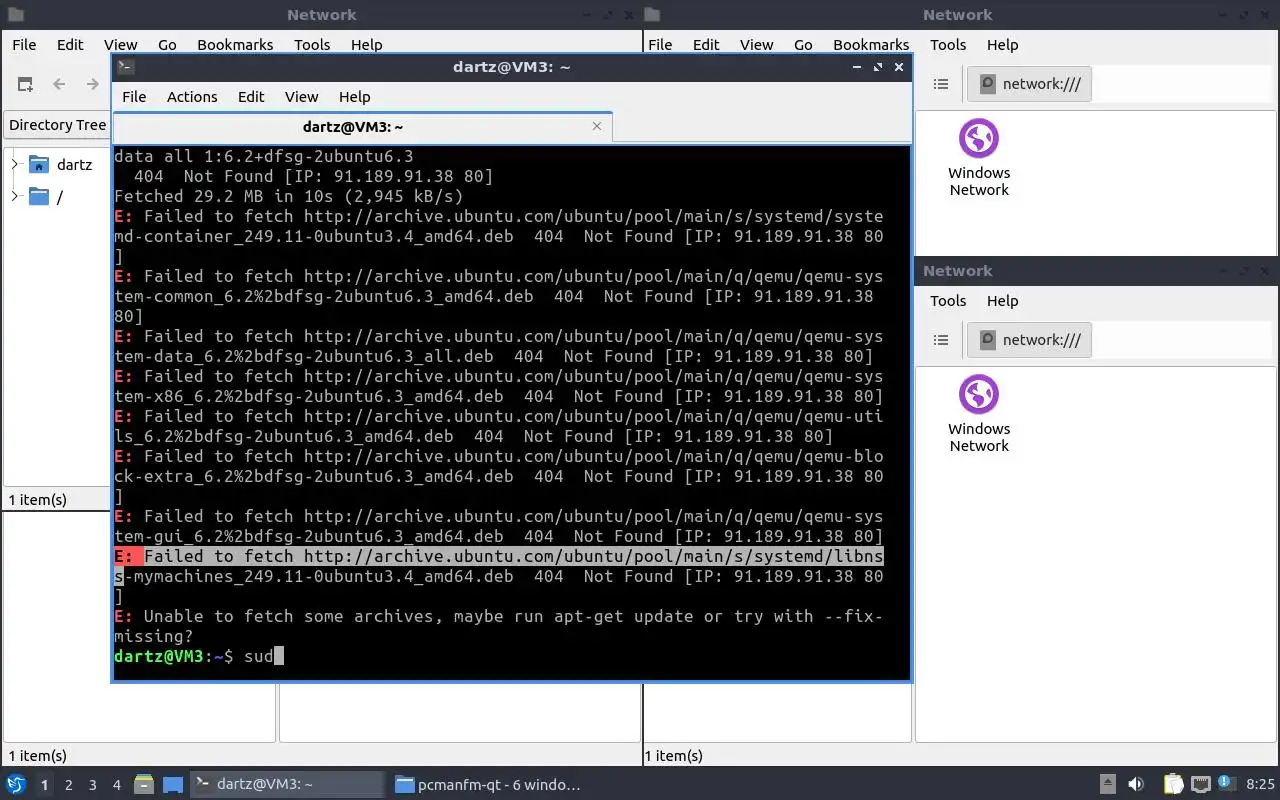
Task: Activate dartz@VM3 terminal taskbar button
Action: point(286,785)
